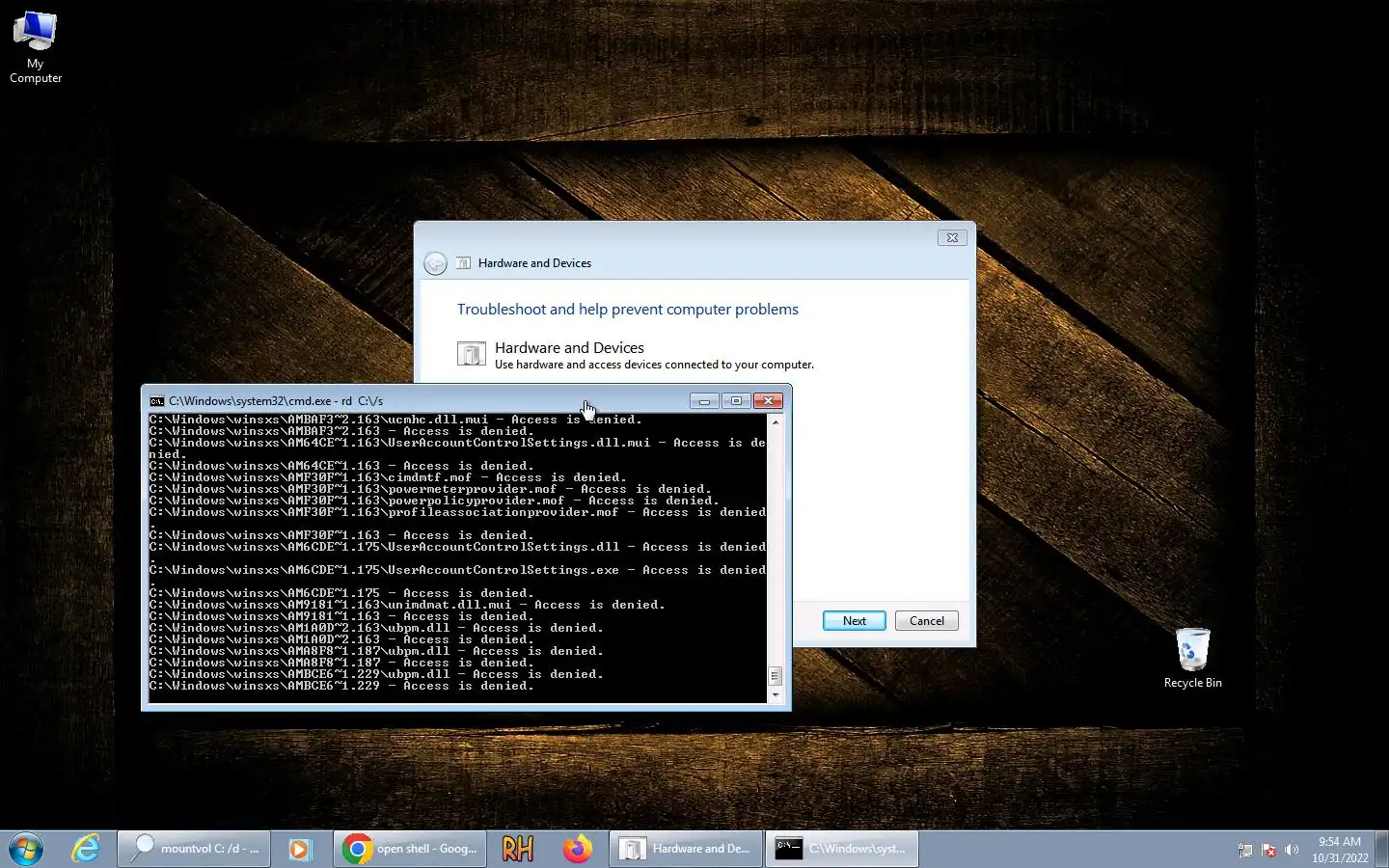
Task: Minimize the cmd.exe window
Action: [x=704, y=401]
